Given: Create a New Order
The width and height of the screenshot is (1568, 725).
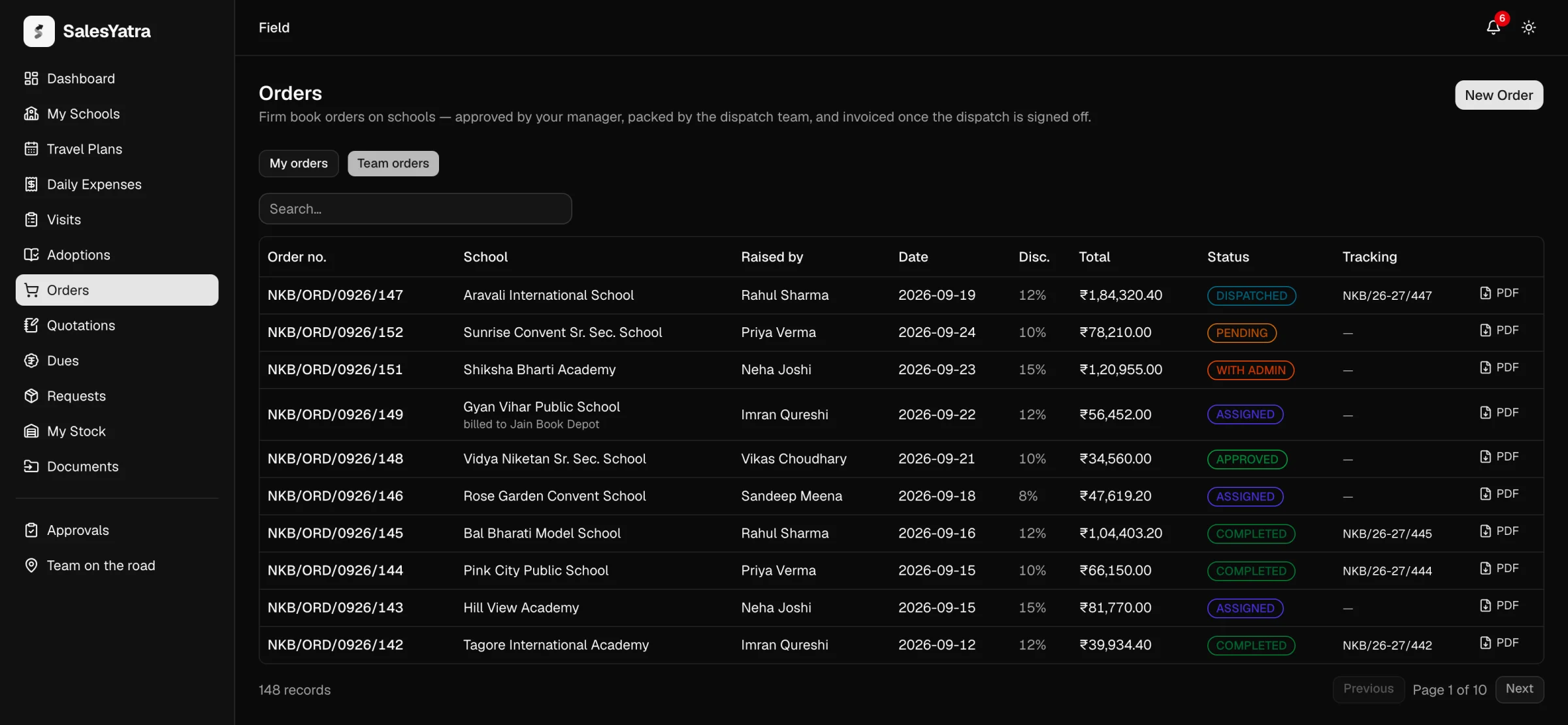Looking at the screenshot, I should 1499,95.
